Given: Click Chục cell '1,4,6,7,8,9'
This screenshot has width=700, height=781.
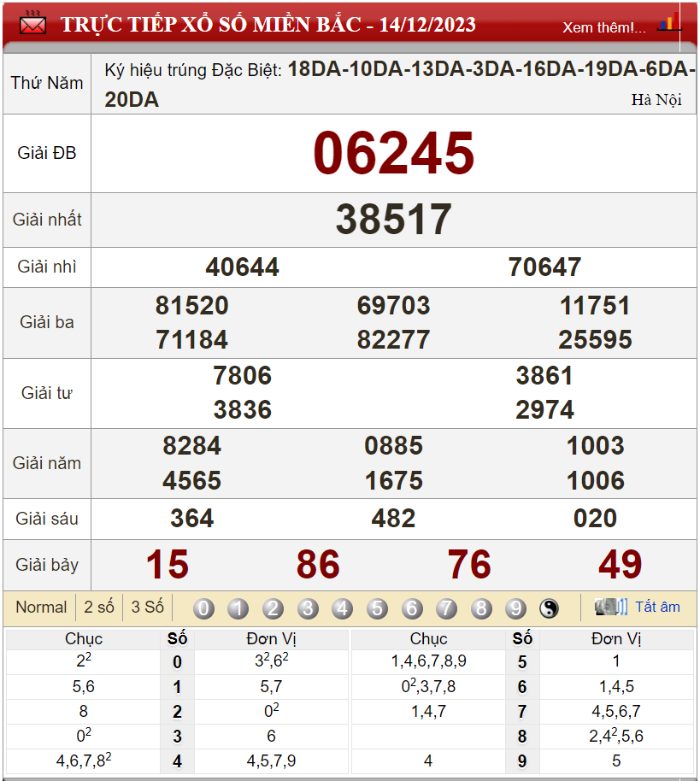Looking at the screenshot, I should click(428, 661).
